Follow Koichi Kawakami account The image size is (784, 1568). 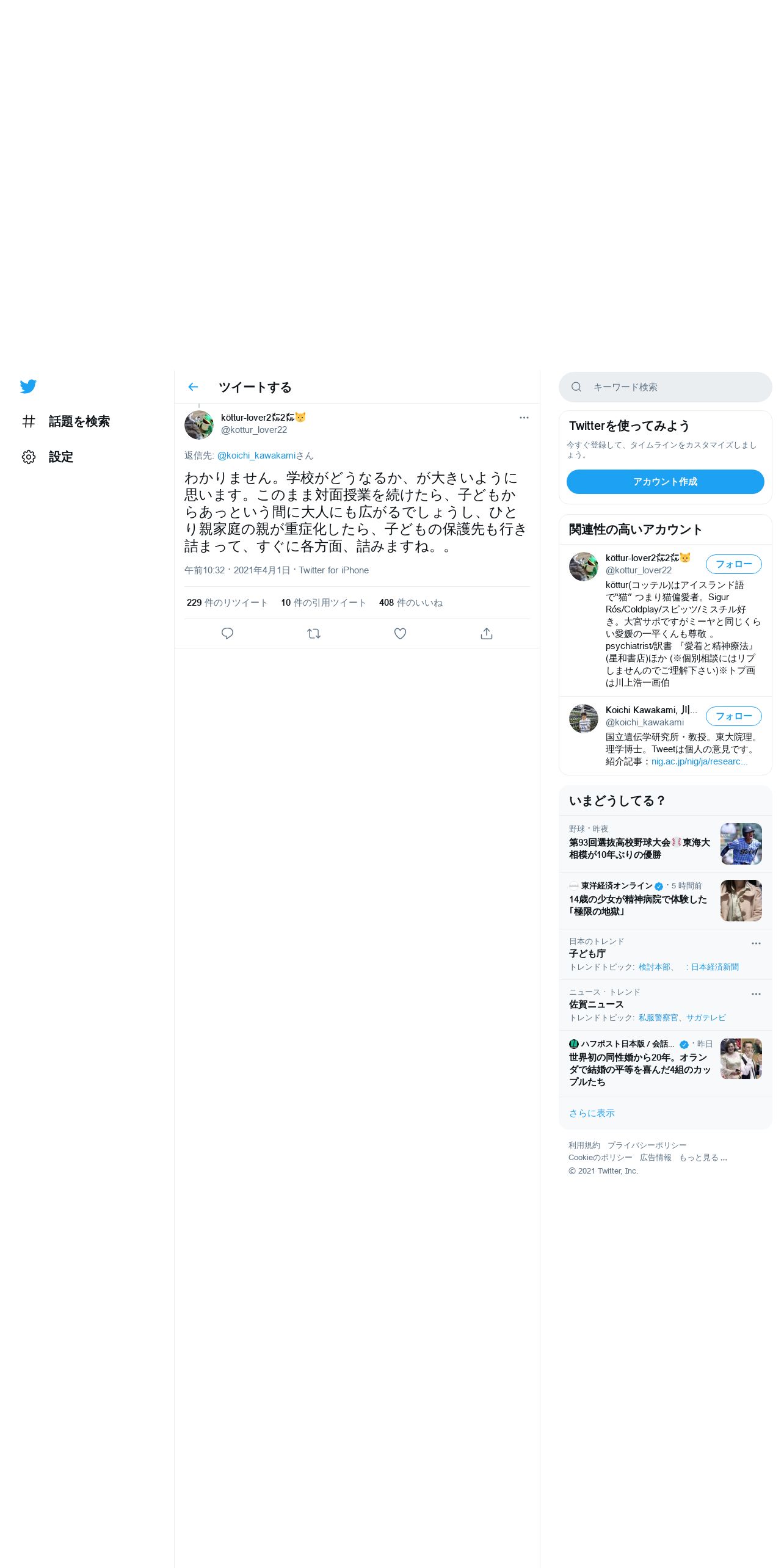pos(734,716)
